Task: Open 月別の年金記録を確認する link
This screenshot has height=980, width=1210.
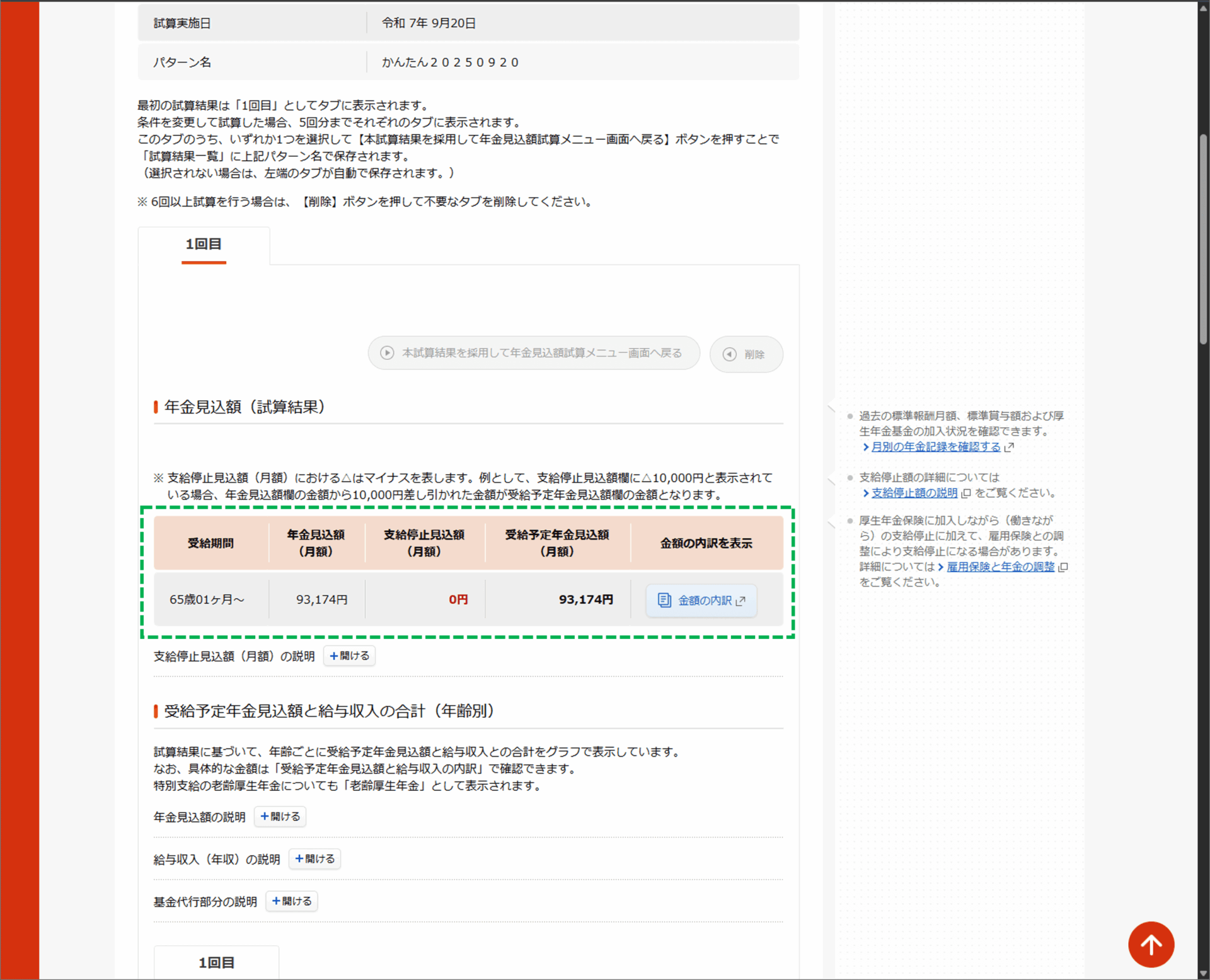Action: click(x=935, y=447)
